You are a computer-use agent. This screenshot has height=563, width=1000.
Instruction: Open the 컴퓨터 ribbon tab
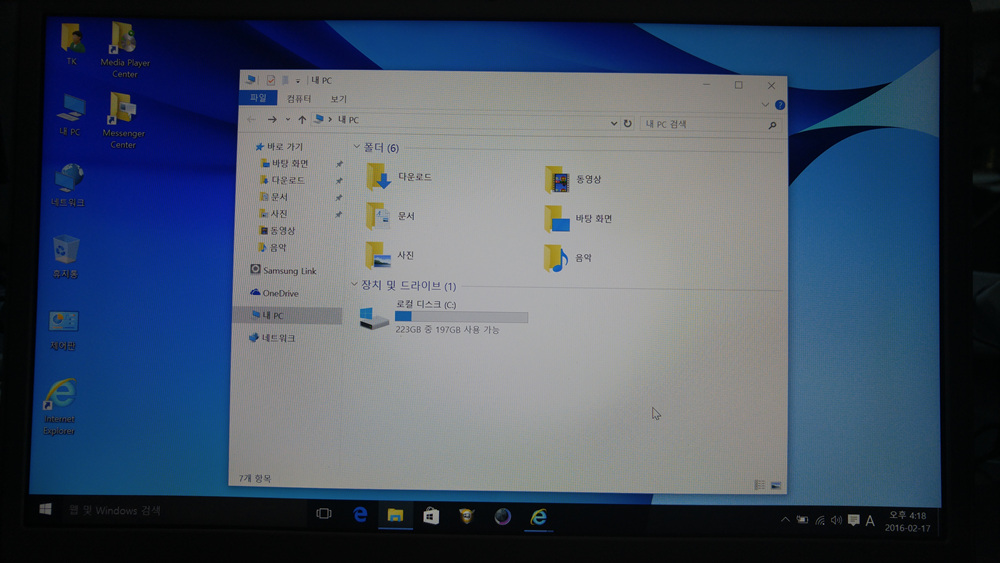pyautogui.click(x=298, y=99)
